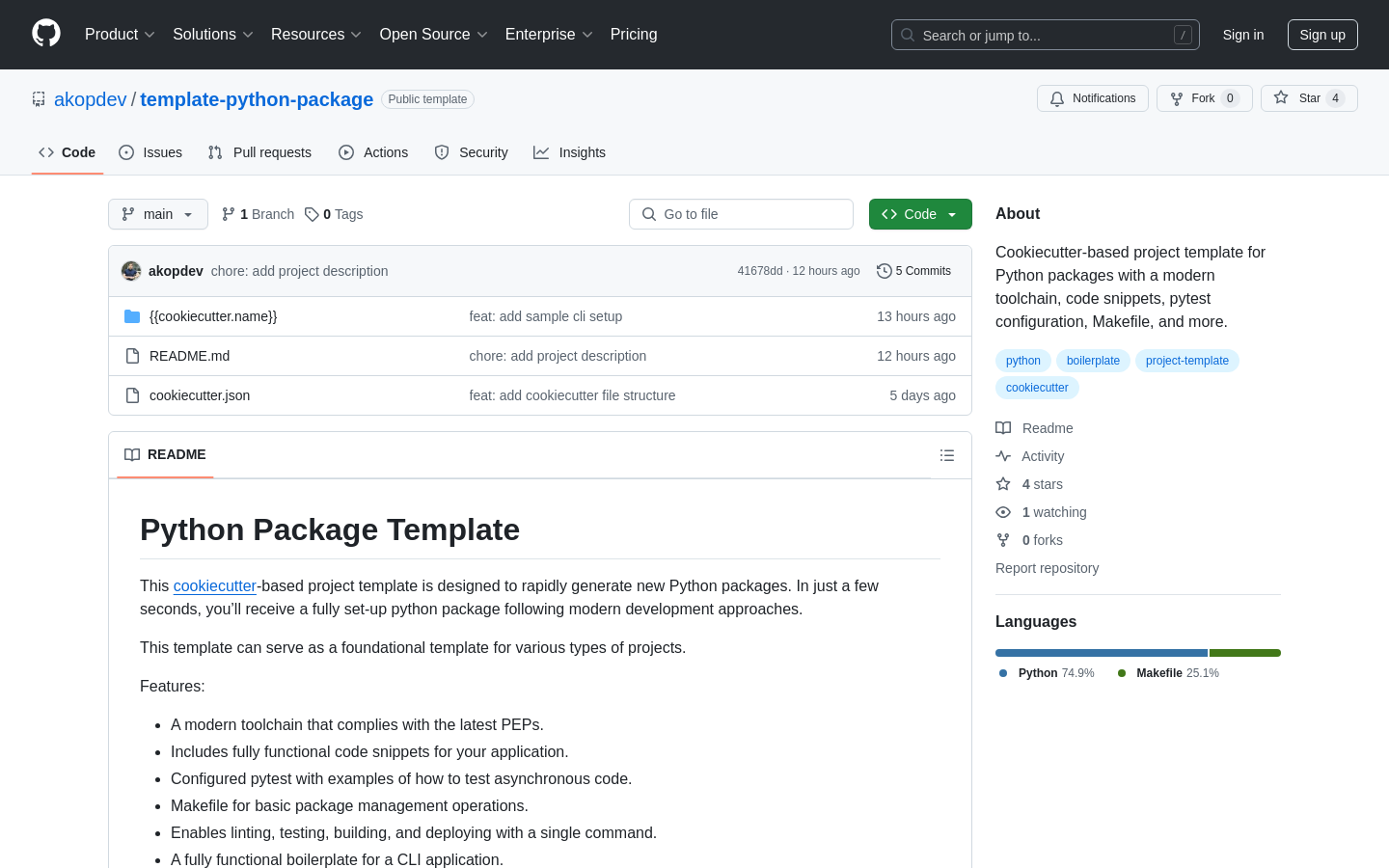Viewport: 1389px width, 868px height.
Task: Click the Search or jump to field
Action: pyautogui.click(x=1046, y=35)
